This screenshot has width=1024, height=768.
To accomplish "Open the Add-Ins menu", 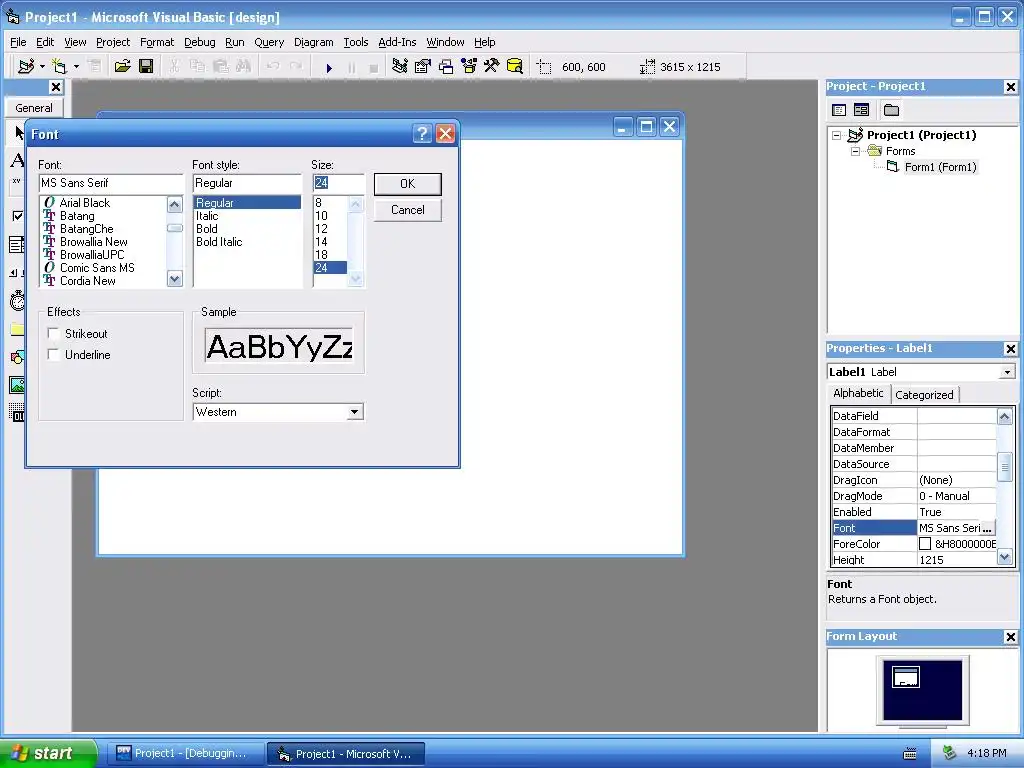I will (397, 42).
